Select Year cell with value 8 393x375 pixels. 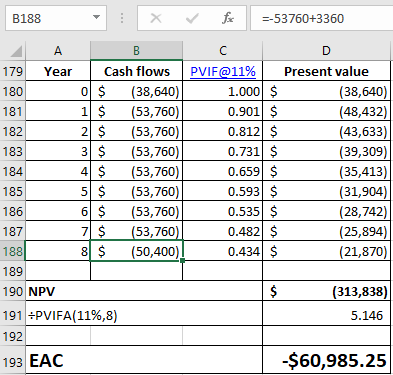(58, 251)
